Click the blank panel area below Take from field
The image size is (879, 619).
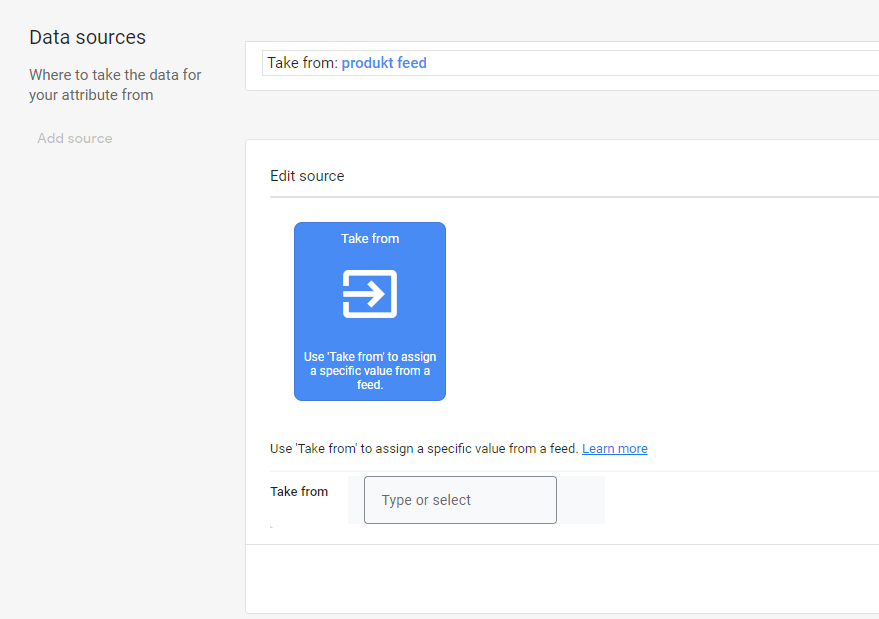coord(560,578)
